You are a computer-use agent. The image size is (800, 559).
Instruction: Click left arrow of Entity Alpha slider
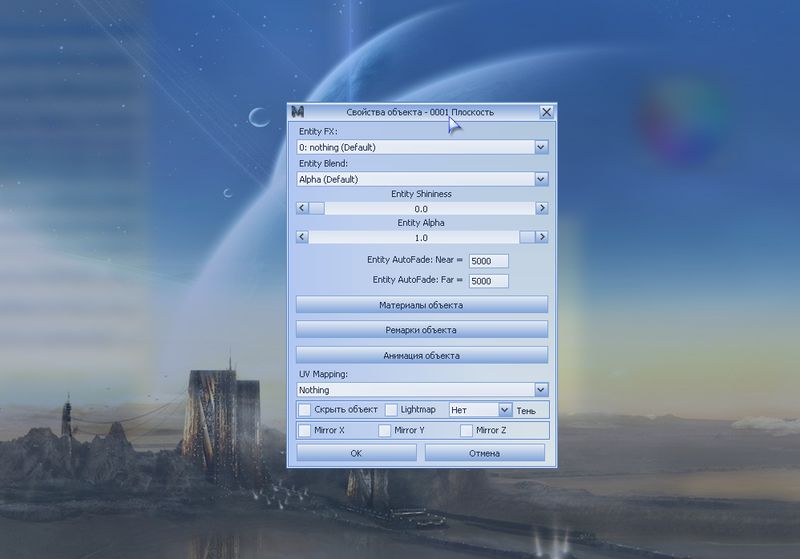click(302, 237)
